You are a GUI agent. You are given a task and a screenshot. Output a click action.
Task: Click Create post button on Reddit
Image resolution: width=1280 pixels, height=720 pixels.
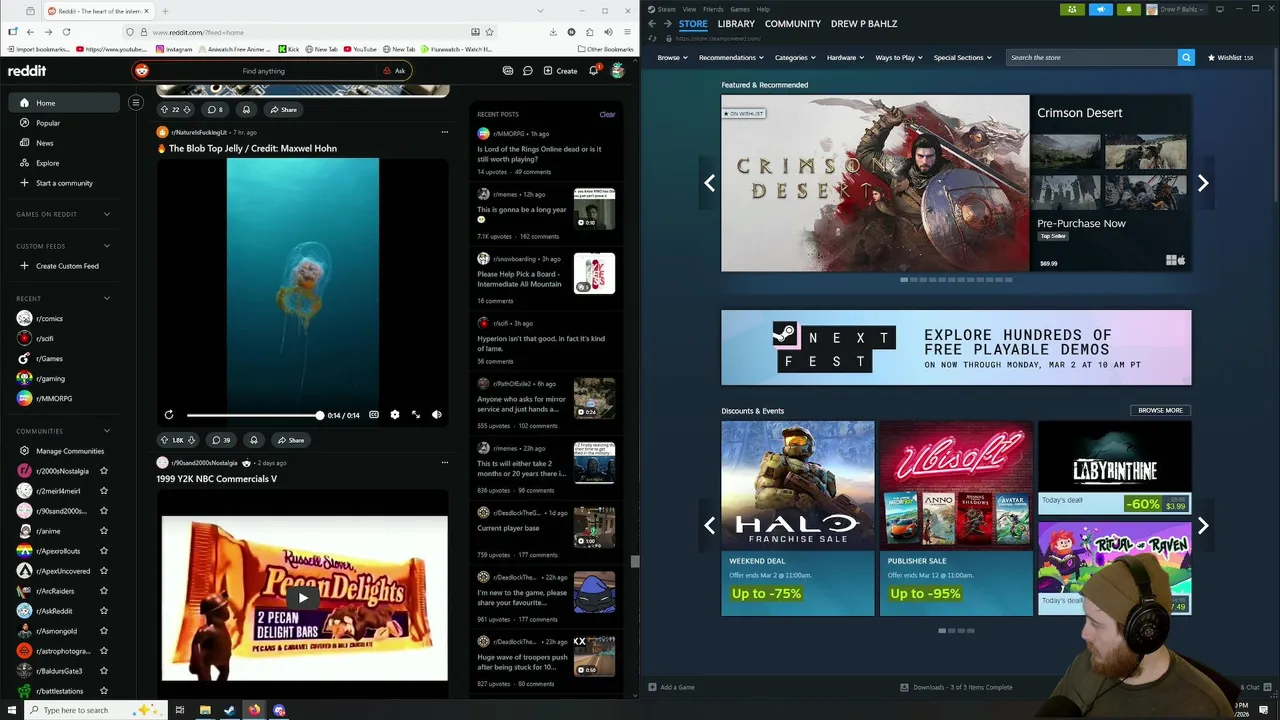pos(560,71)
